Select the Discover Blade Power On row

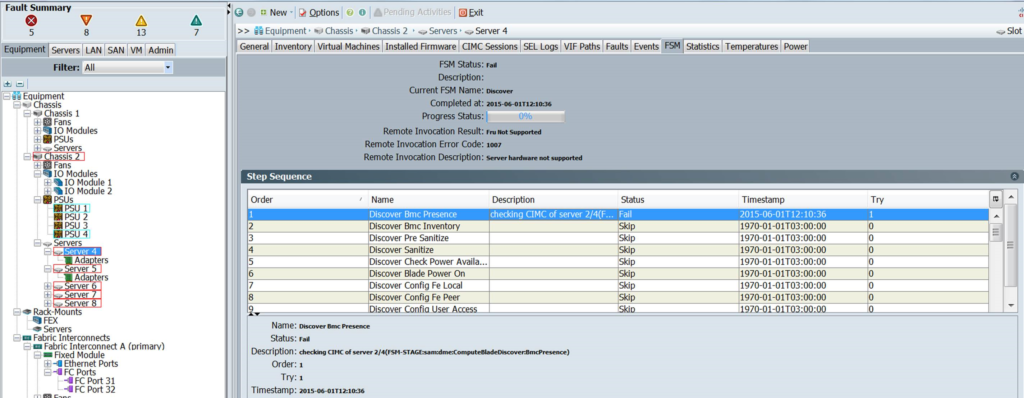(x=618, y=274)
